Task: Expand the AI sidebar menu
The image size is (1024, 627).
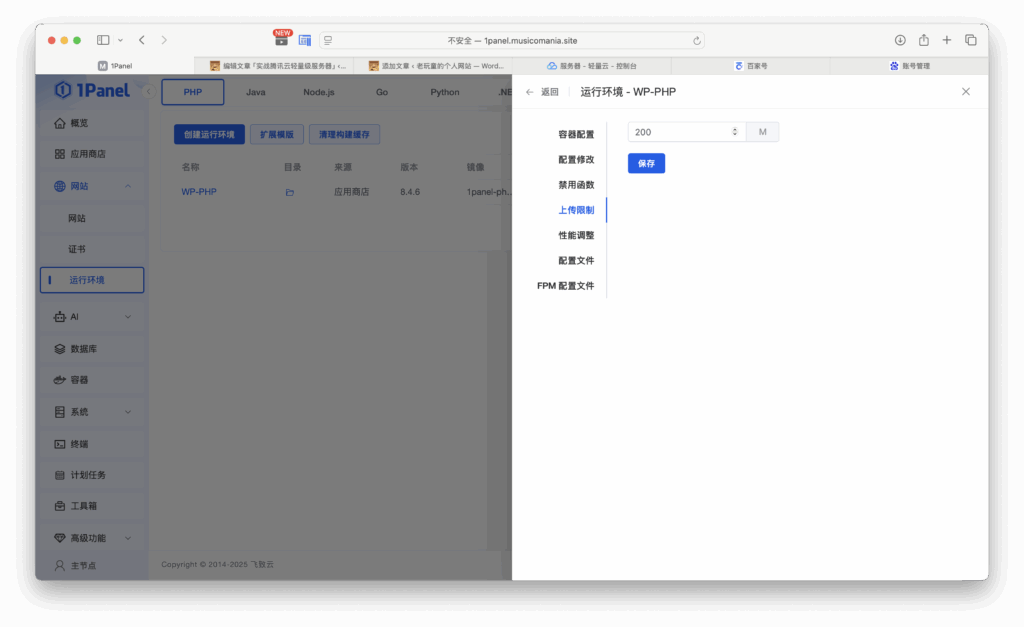Action: (127, 317)
